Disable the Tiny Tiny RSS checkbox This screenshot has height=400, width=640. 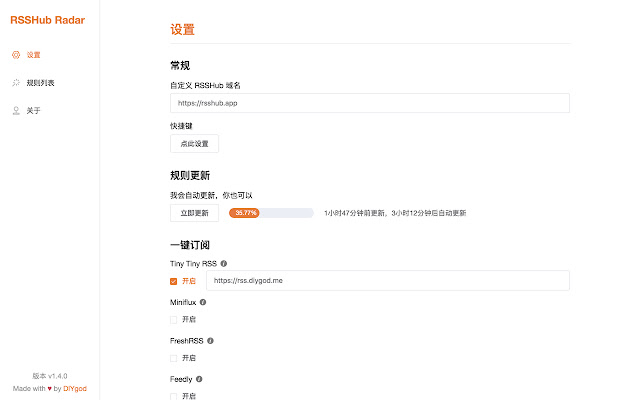174,281
